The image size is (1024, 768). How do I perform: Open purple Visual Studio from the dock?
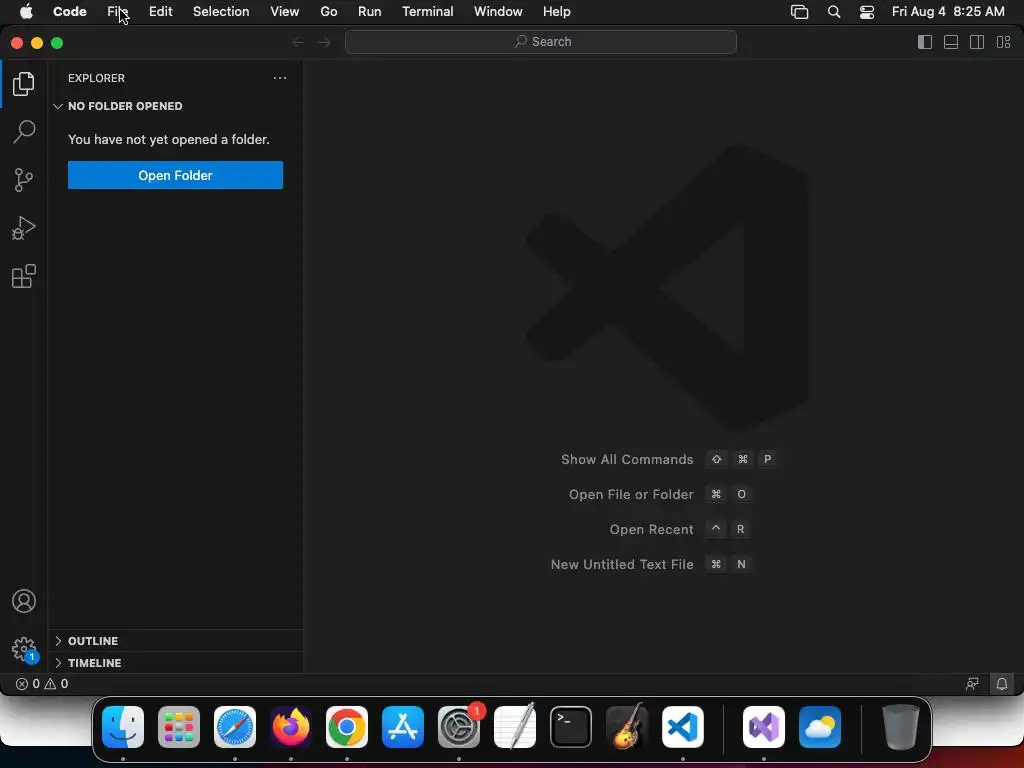(764, 727)
